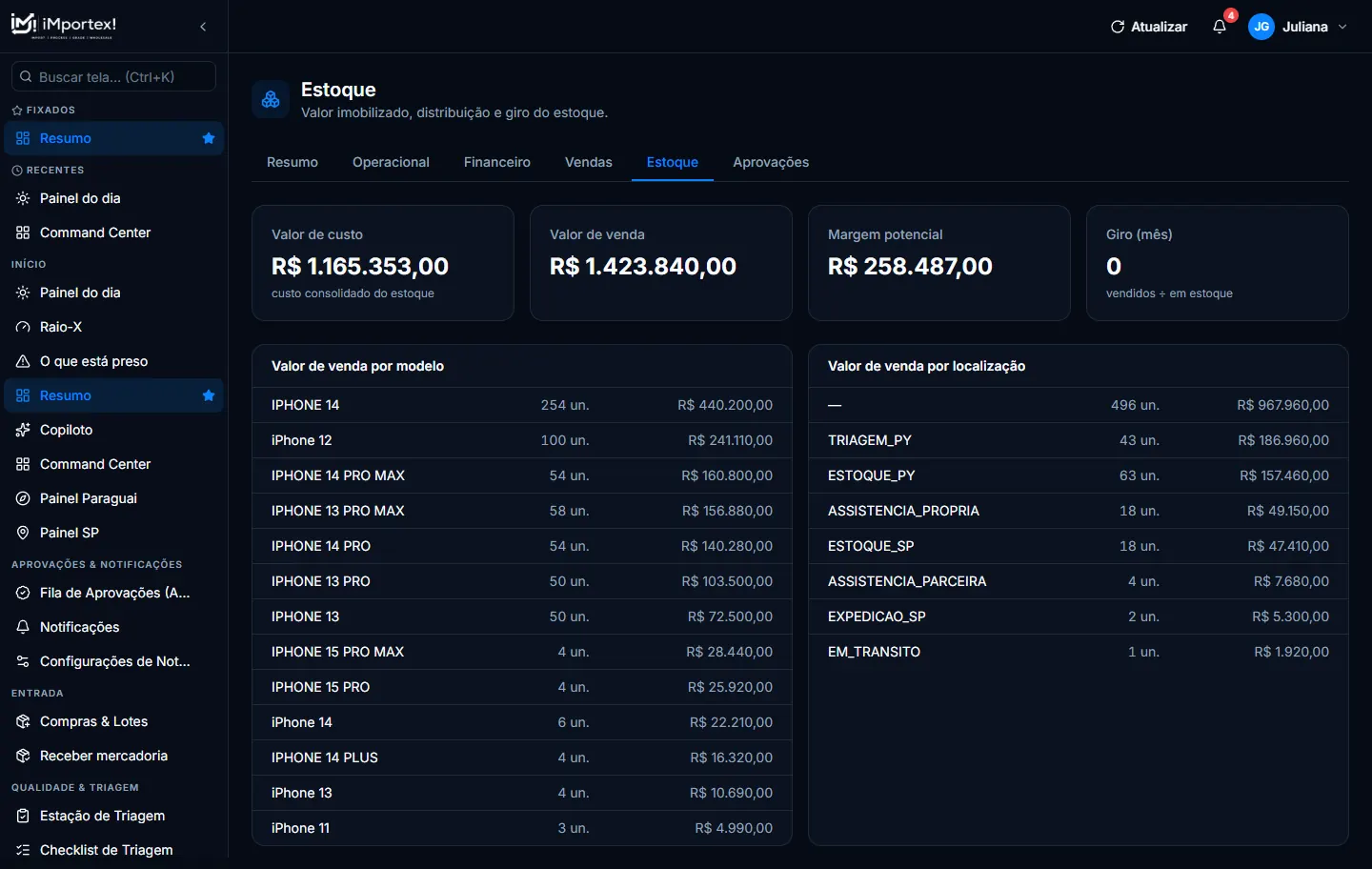Screen dimensions: 1372x869
Task: Open notifications bell icon
Action: coord(1220,27)
